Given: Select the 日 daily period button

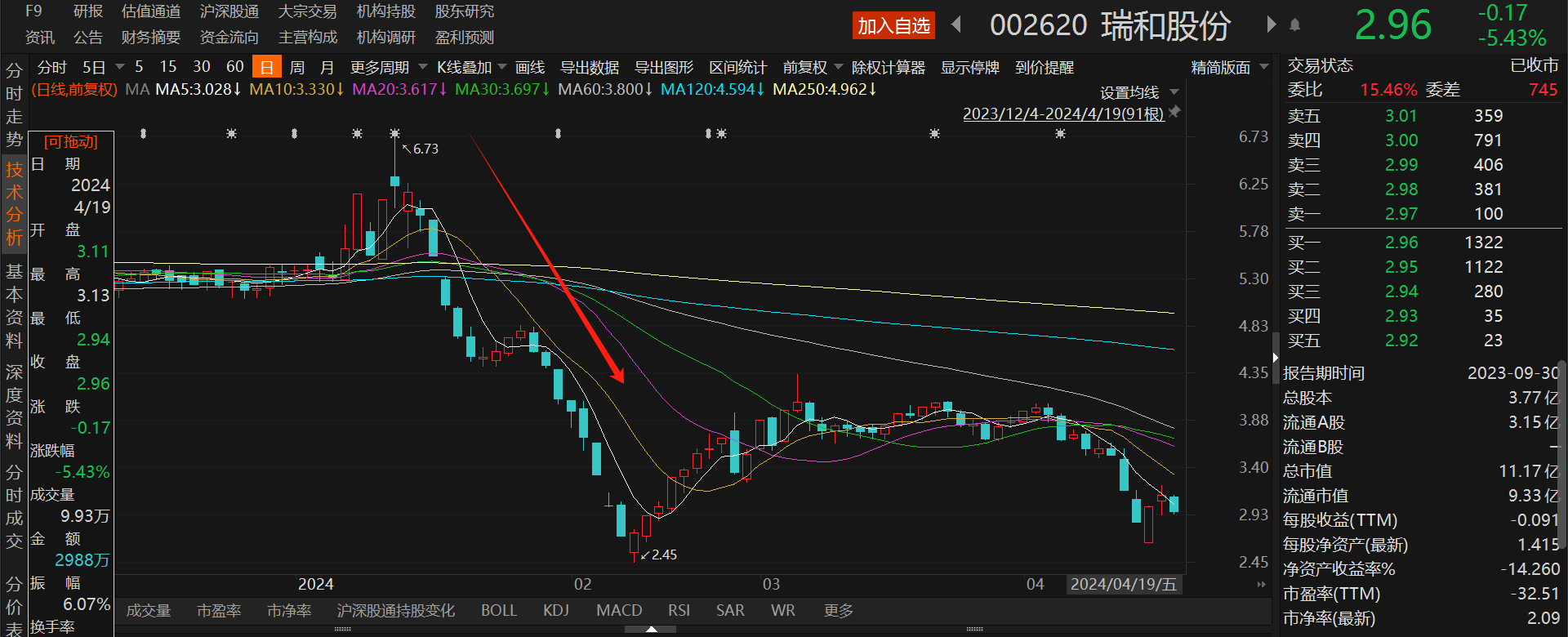Looking at the screenshot, I should pos(266,68).
